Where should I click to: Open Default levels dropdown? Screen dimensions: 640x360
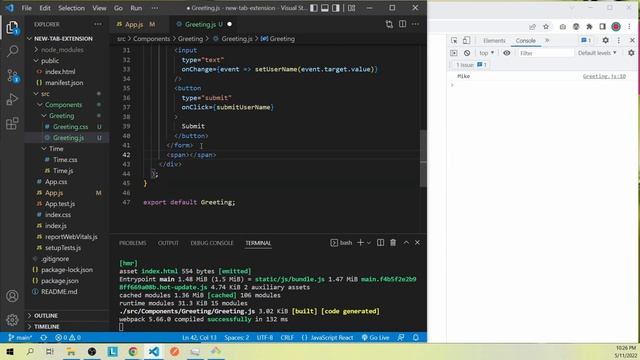coord(597,53)
